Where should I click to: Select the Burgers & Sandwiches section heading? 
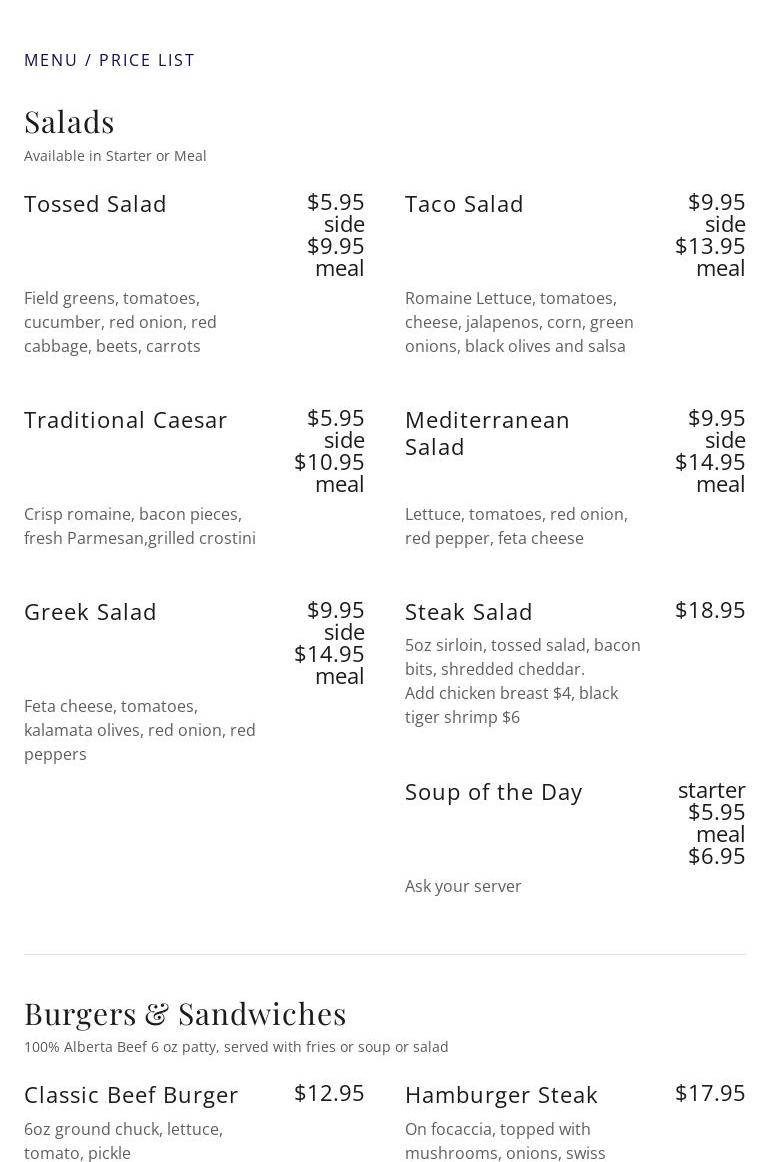point(185,1014)
